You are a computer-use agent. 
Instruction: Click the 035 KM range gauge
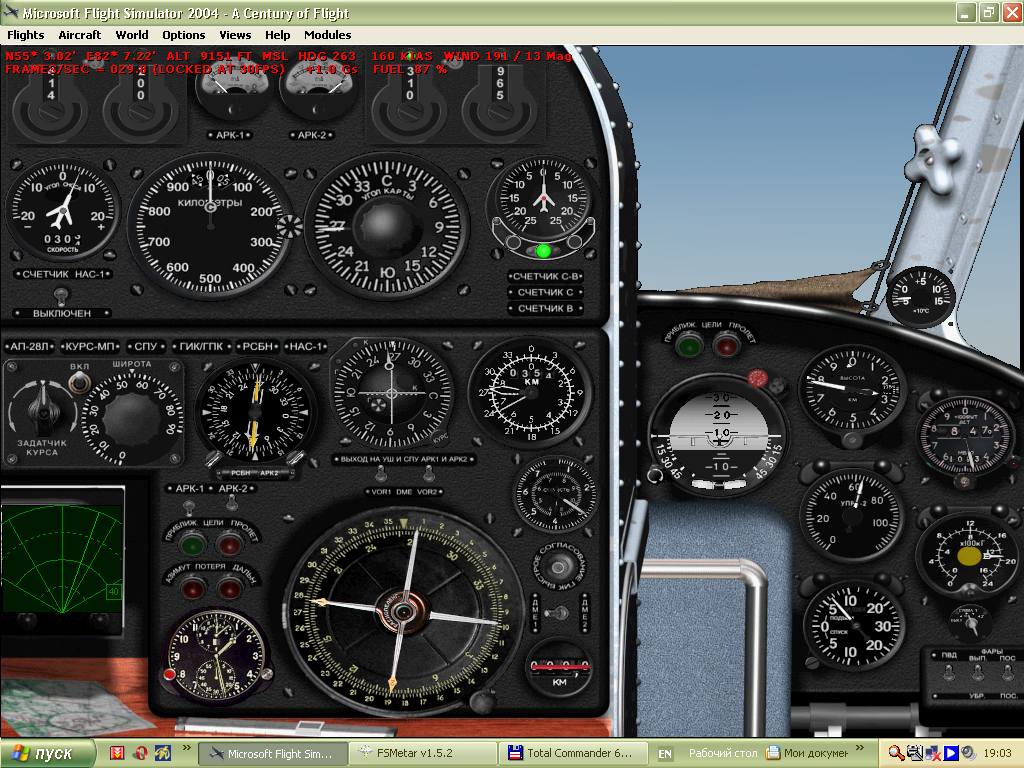click(530, 392)
